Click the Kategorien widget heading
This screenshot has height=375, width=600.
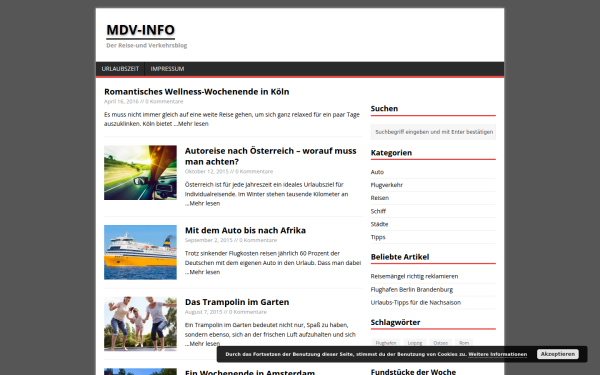[391, 153]
